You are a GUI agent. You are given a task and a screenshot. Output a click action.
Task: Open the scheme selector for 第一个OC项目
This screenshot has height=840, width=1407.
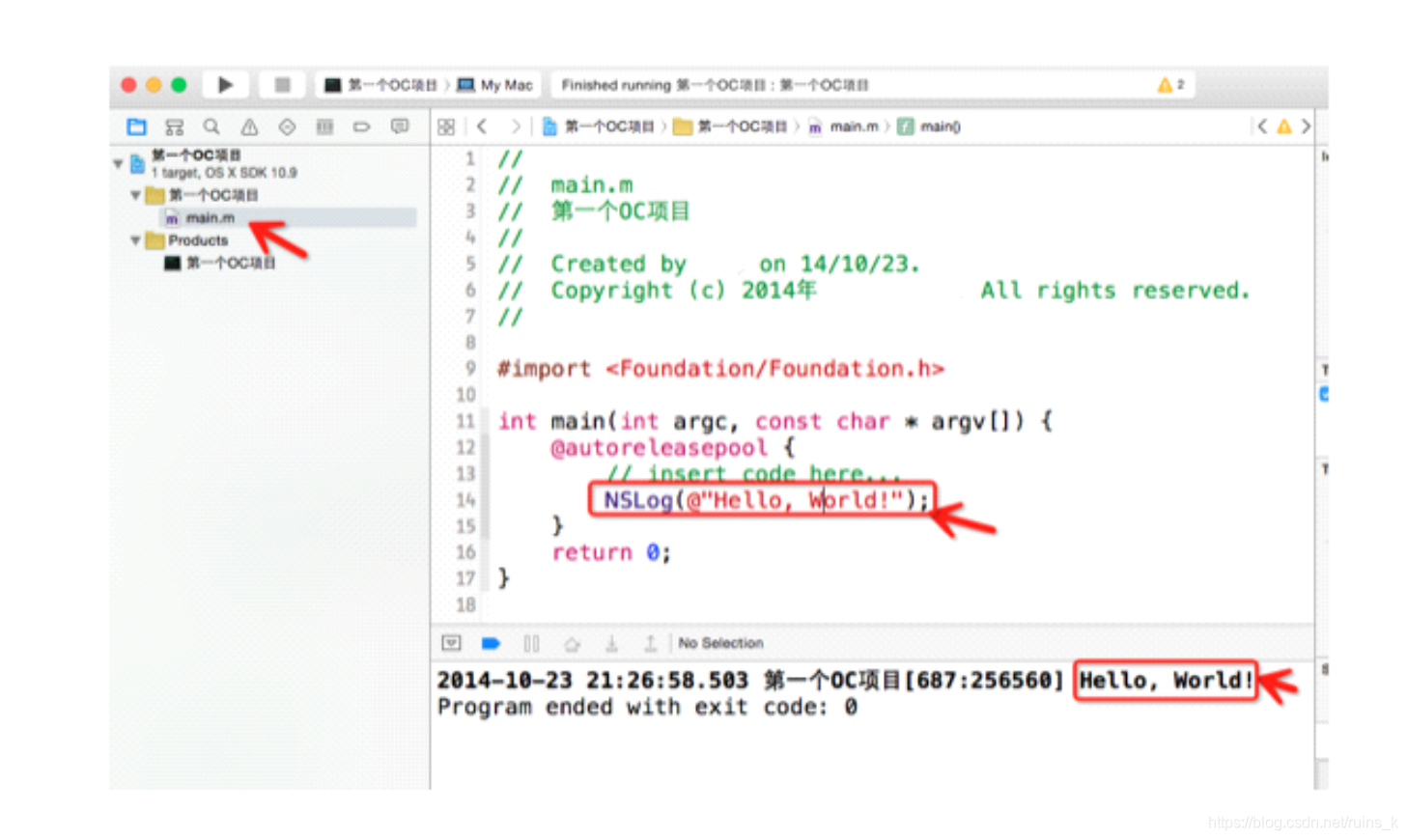pos(380,85)
